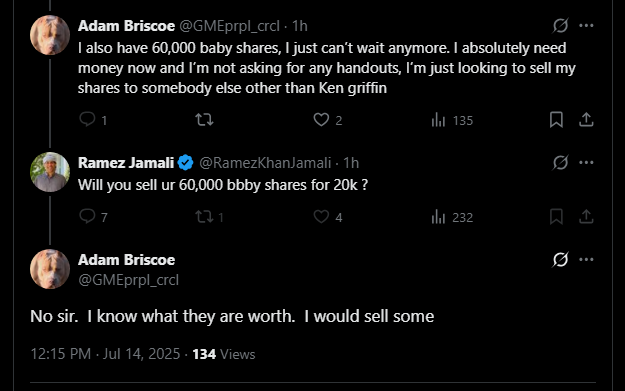The height and width of the screenshot is (391, 625).
Task: Open Adam Briscoe's name on main tweet
Action: click(126, 260)
